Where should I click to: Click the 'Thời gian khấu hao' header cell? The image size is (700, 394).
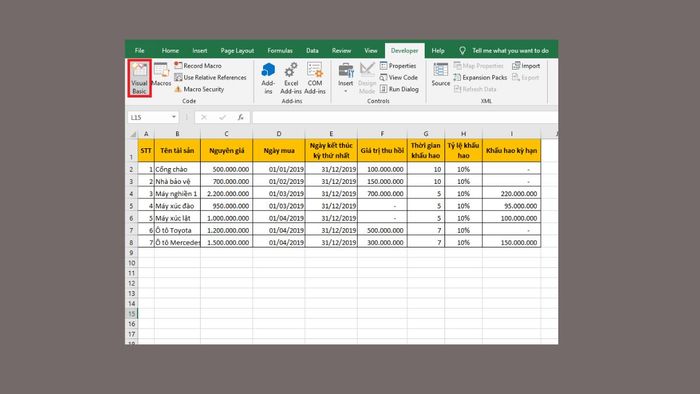coord(426,150)
